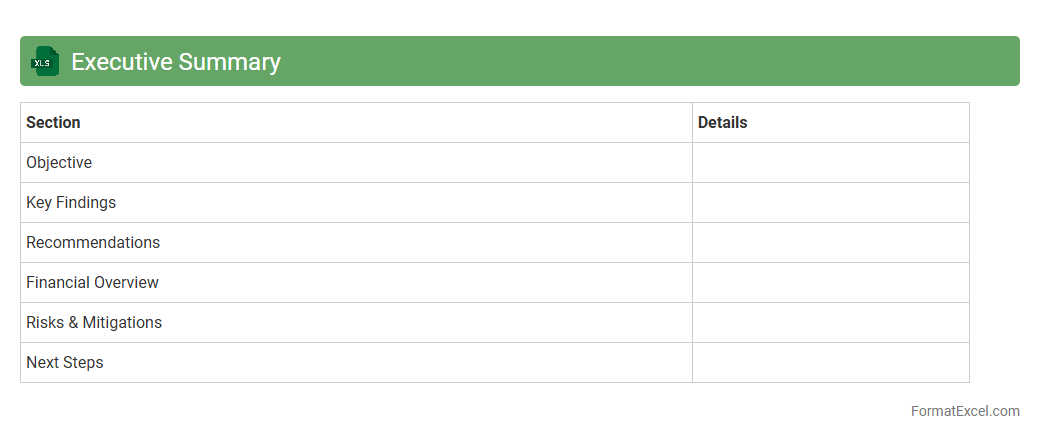Click the Financial Overview row label
Viewport: 1040px width, 440px height.
(92, 283)
